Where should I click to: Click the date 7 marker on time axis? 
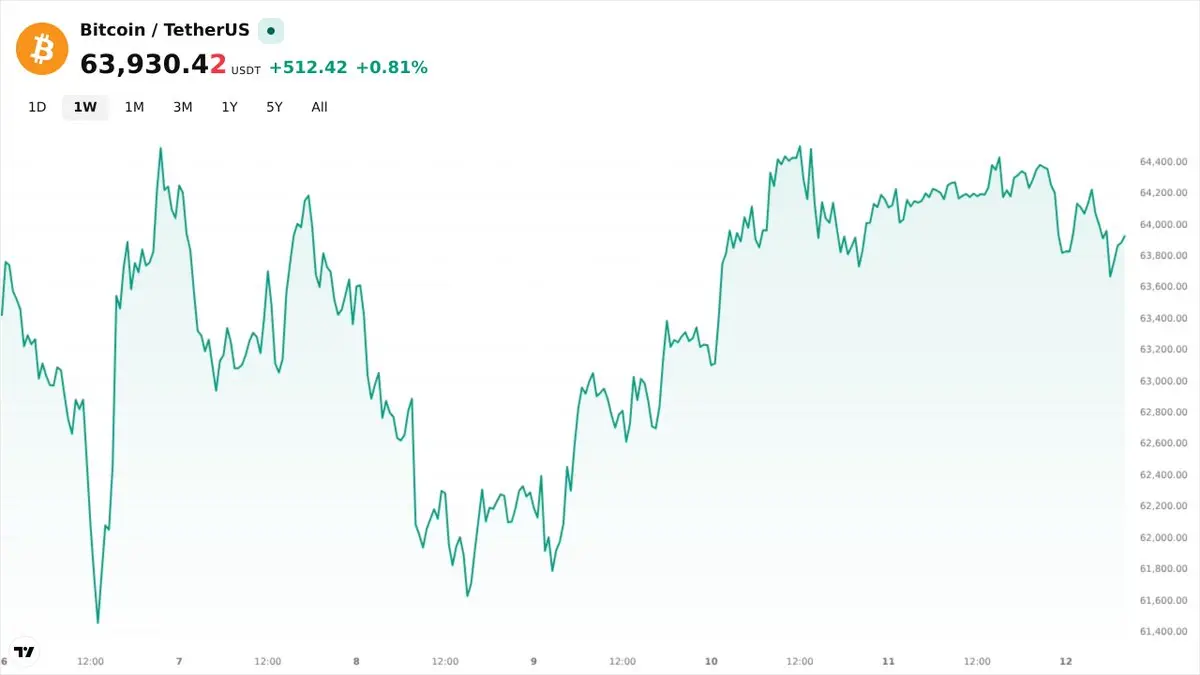pyautogui.click(x=179, y=661)
